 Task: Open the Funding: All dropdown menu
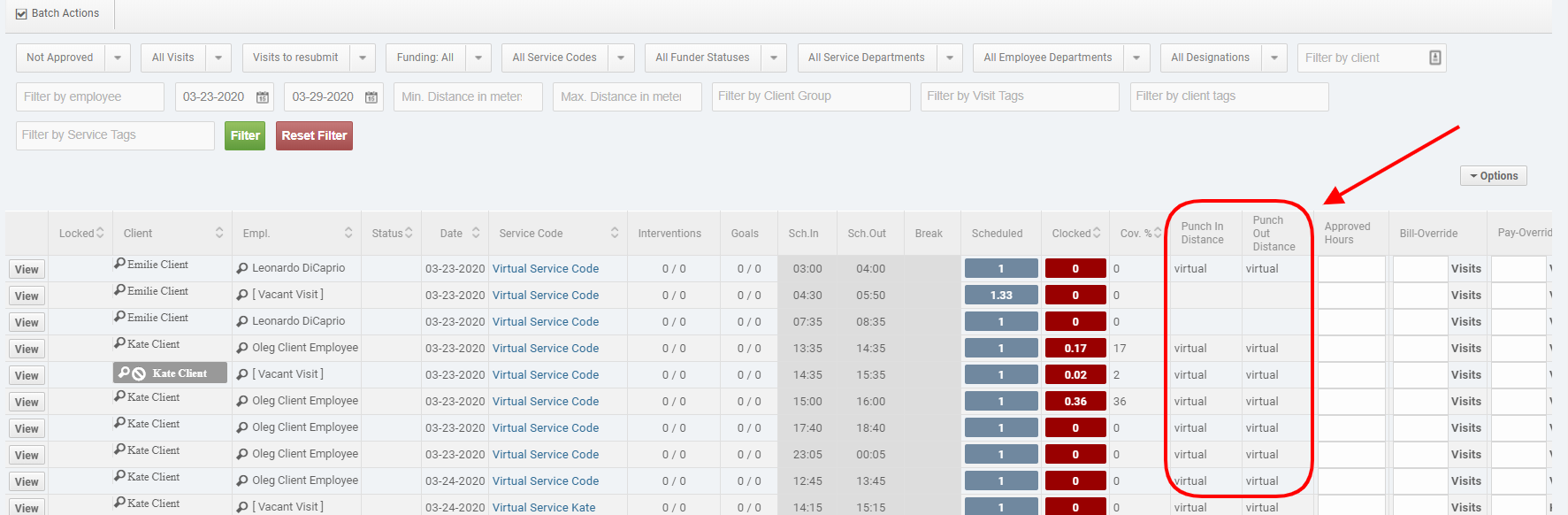pos(478,58)
